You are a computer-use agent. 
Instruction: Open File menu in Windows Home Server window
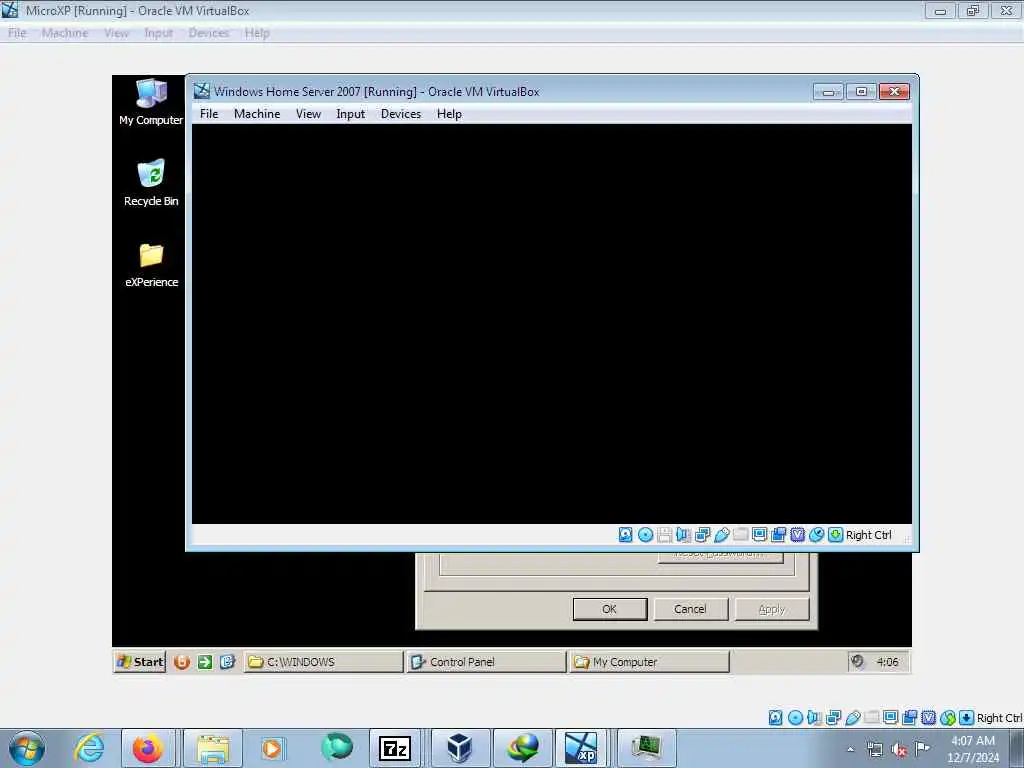point(209,114)
